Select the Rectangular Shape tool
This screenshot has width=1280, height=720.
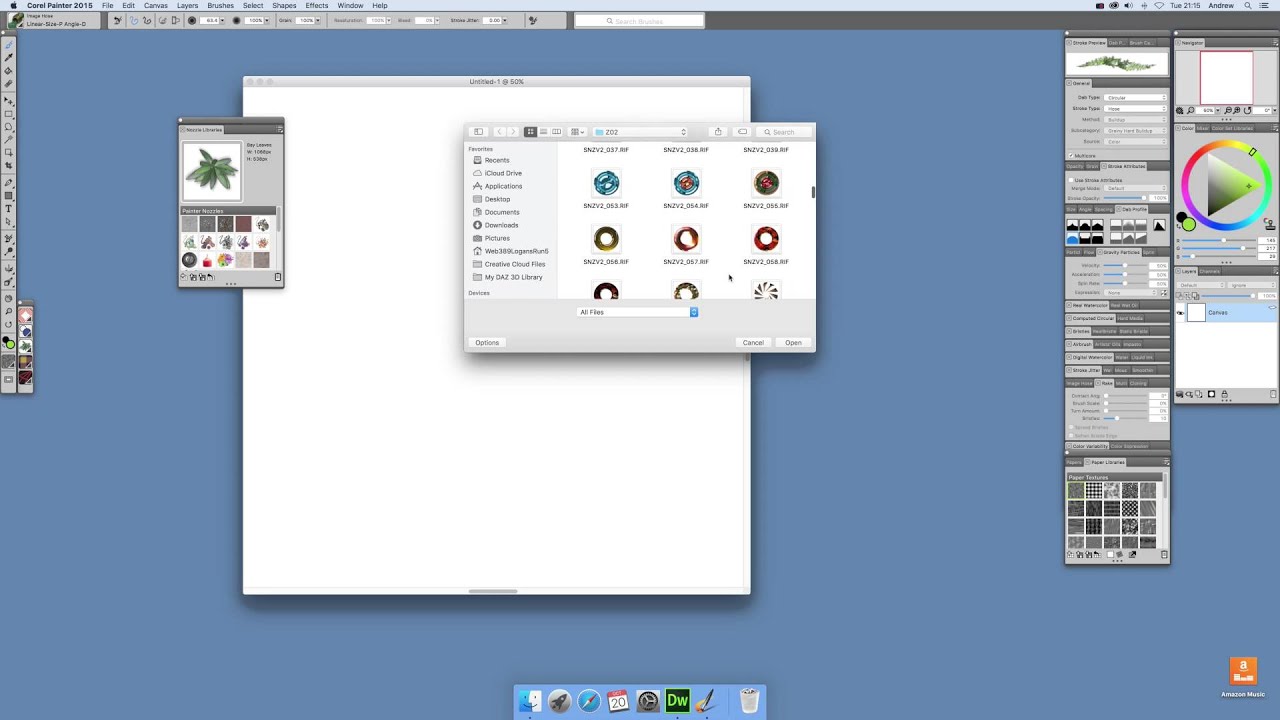9,195
